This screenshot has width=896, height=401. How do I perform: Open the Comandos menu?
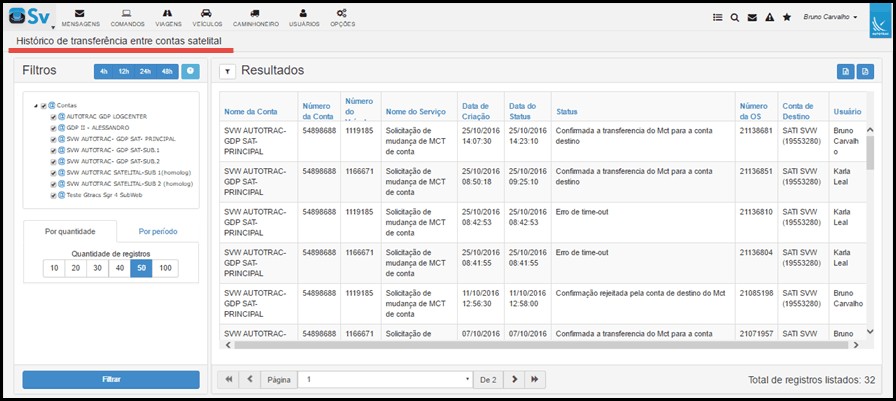pos(127,18)
